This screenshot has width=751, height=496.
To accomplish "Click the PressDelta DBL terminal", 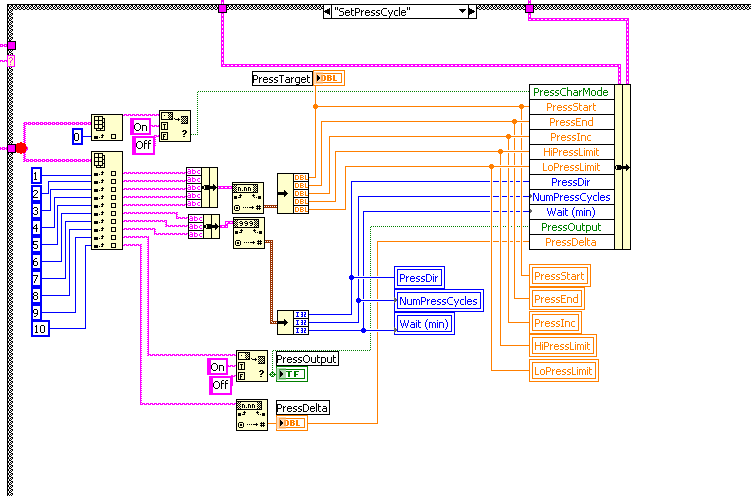I will 291,424.
